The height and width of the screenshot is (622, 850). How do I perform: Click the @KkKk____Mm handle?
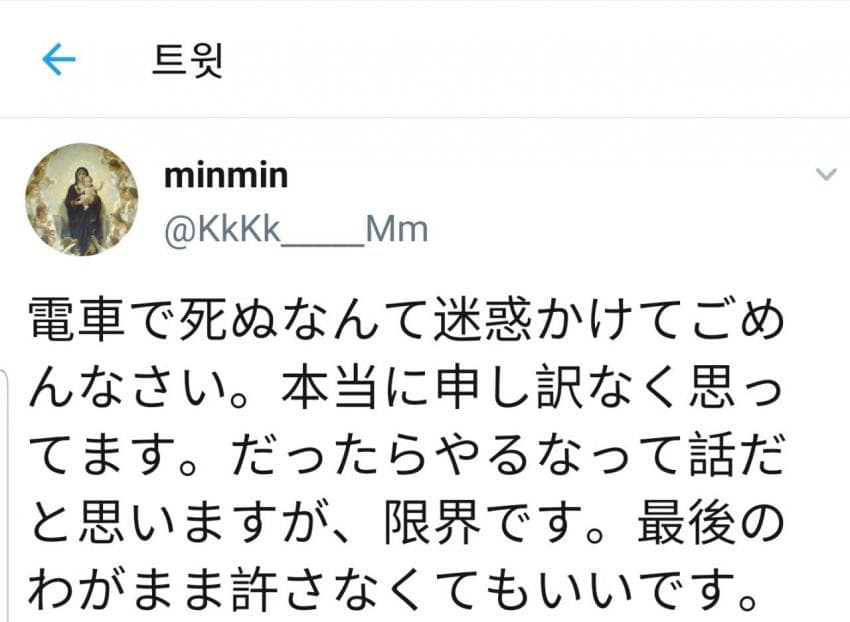point(295,231)
